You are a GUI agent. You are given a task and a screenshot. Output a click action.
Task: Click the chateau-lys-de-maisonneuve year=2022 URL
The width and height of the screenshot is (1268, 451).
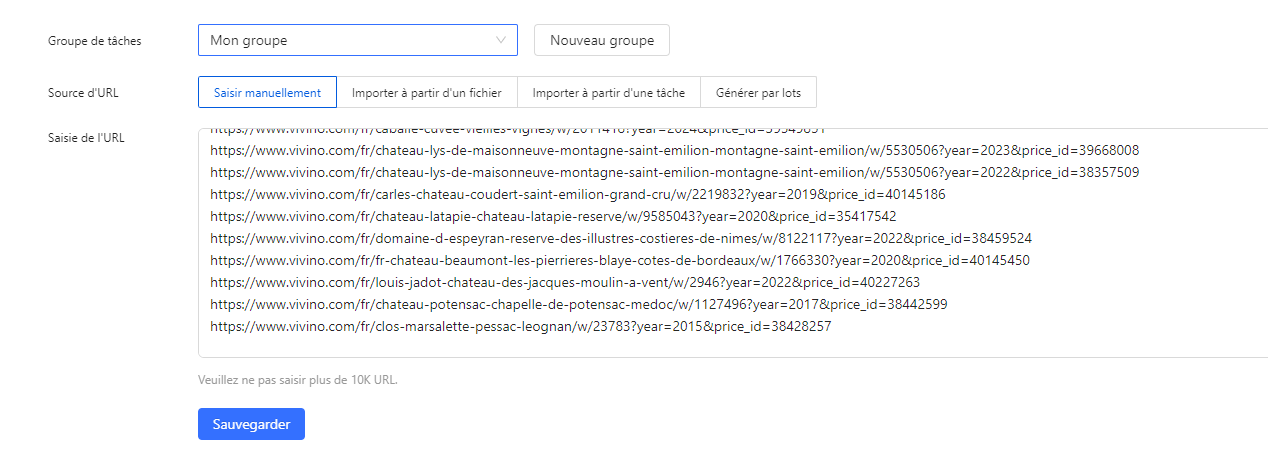(674, 172)
